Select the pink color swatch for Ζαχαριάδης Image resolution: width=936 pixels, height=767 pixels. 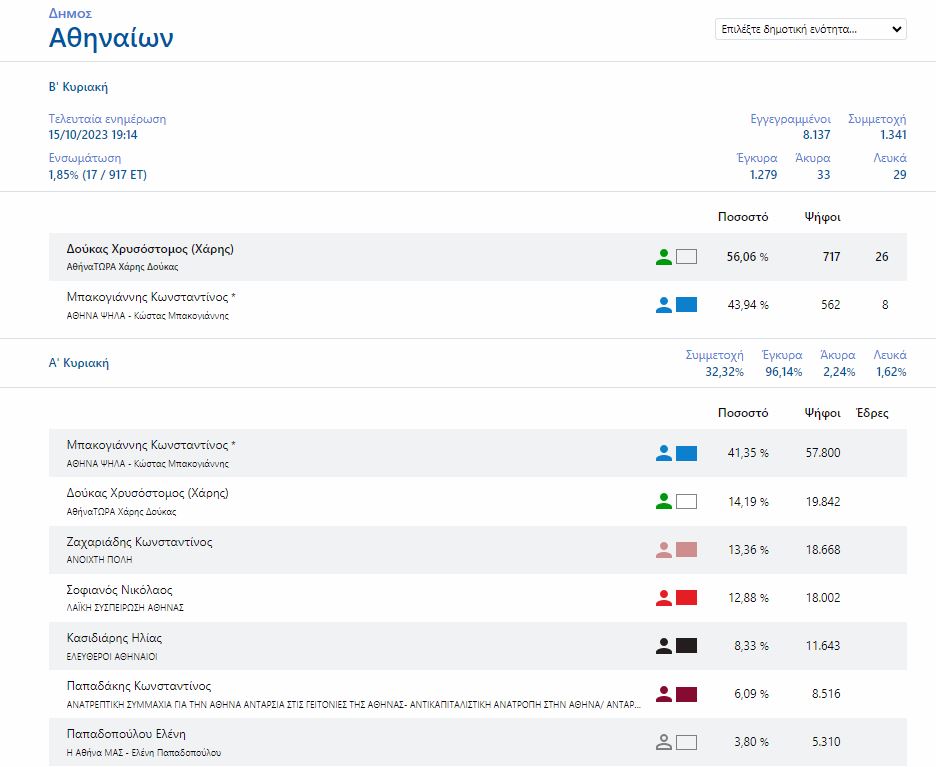point(686,550)
